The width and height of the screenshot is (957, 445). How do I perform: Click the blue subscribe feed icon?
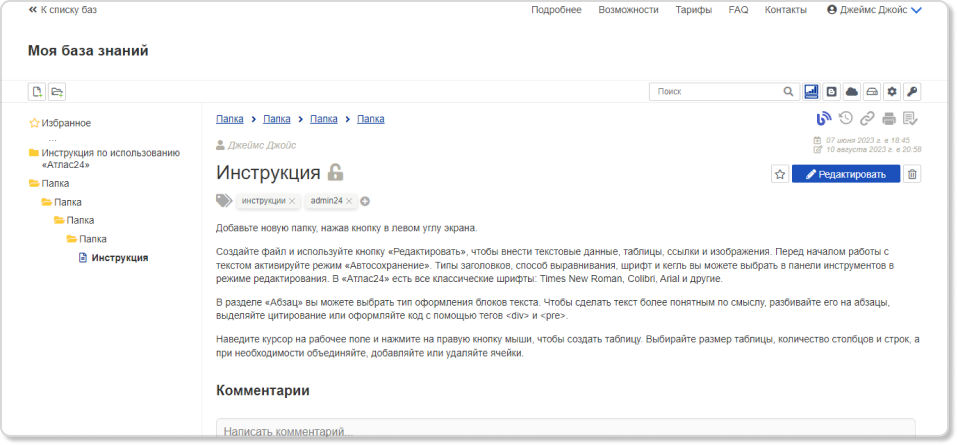click(825, 118)
